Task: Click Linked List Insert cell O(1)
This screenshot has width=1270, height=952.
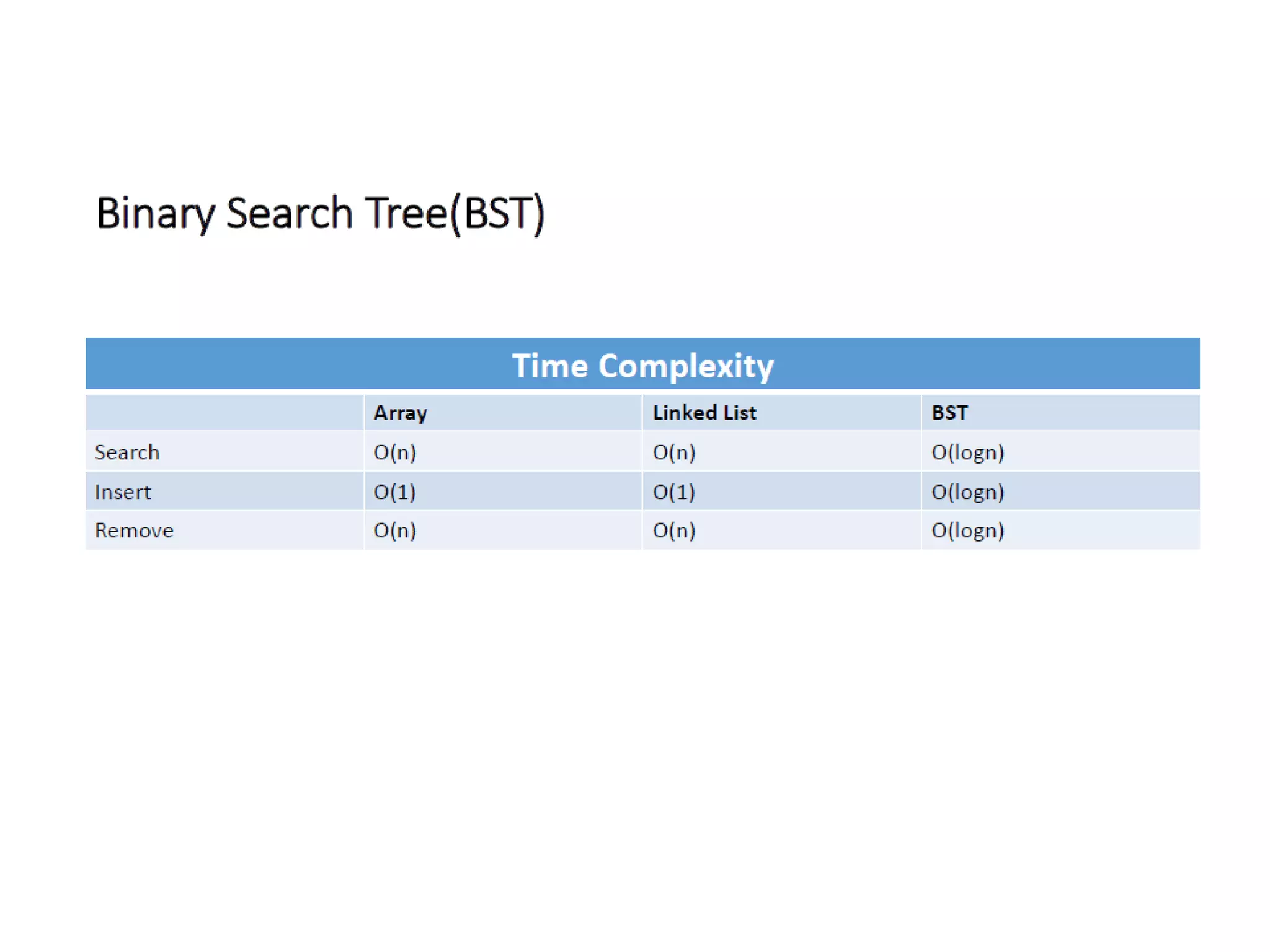Action: (x=674, y=492)
